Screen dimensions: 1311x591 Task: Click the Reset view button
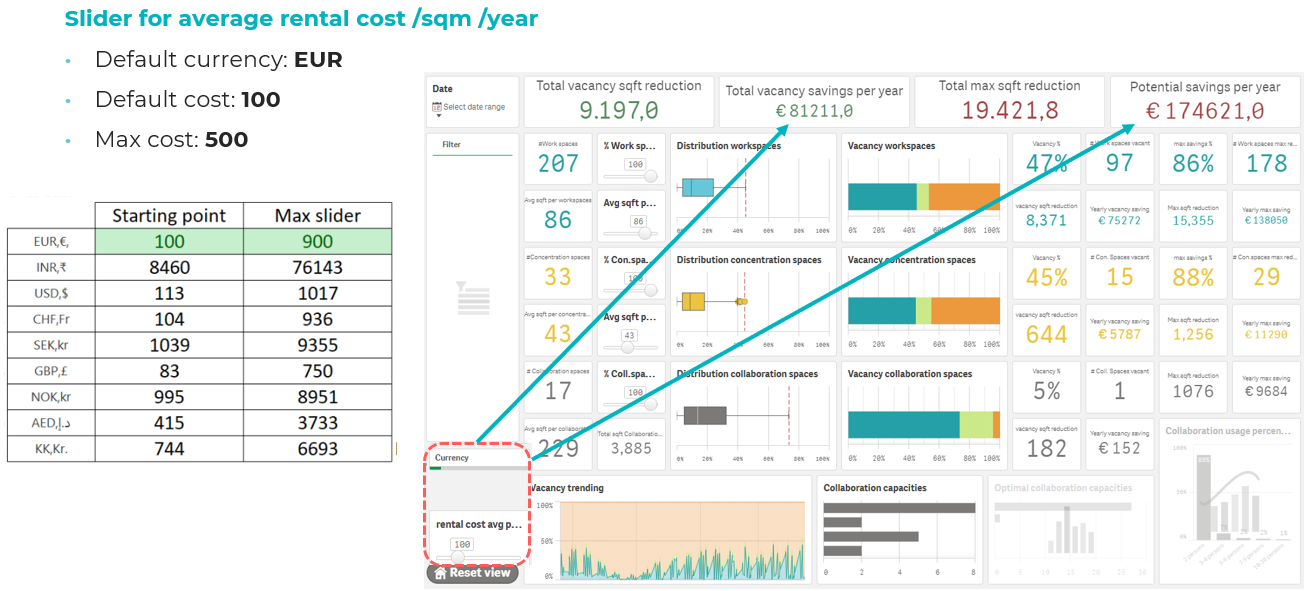[472, 573]
